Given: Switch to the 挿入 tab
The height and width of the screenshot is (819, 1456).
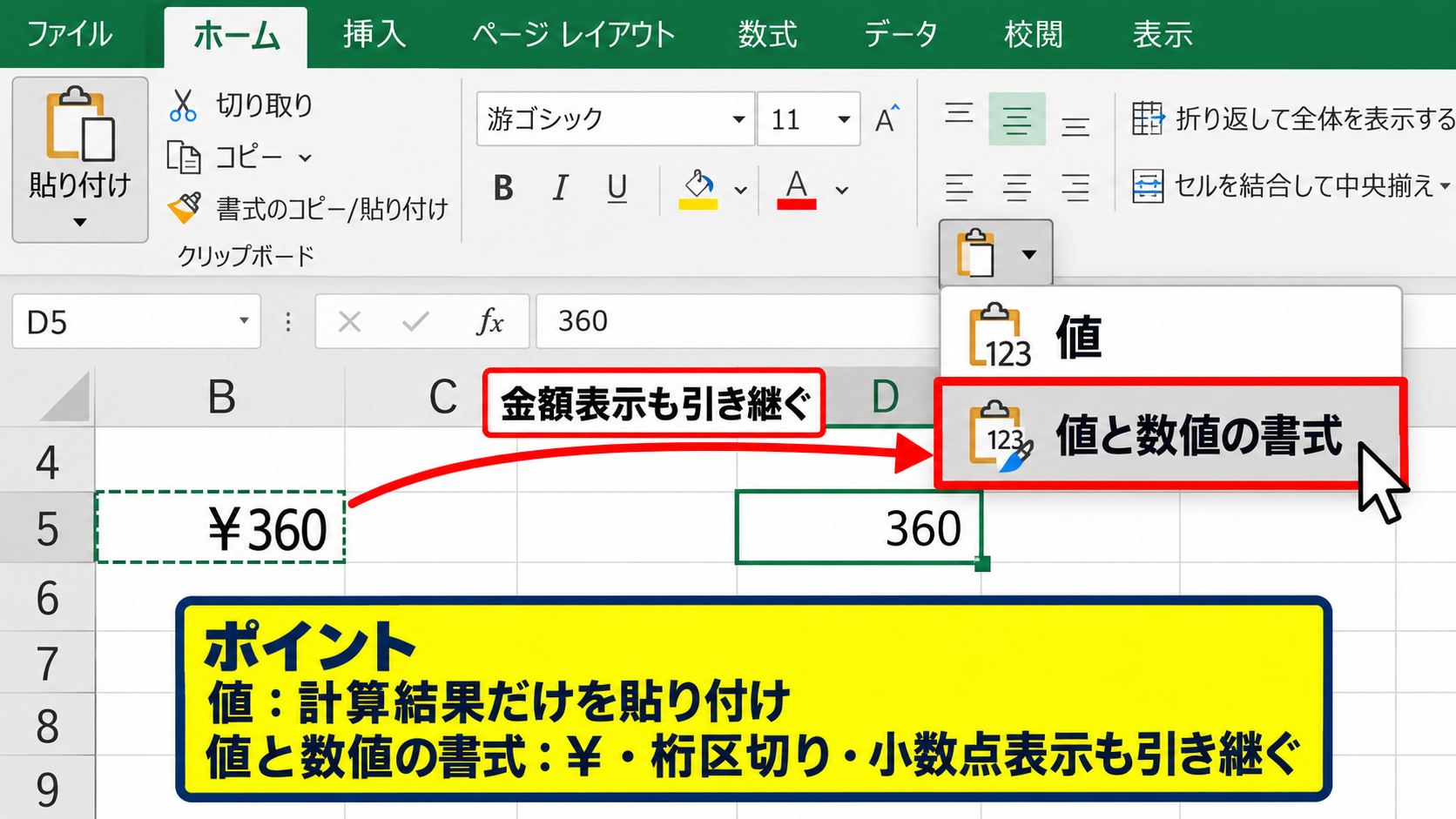Looking at the screenshot, I should click(374, 35).
